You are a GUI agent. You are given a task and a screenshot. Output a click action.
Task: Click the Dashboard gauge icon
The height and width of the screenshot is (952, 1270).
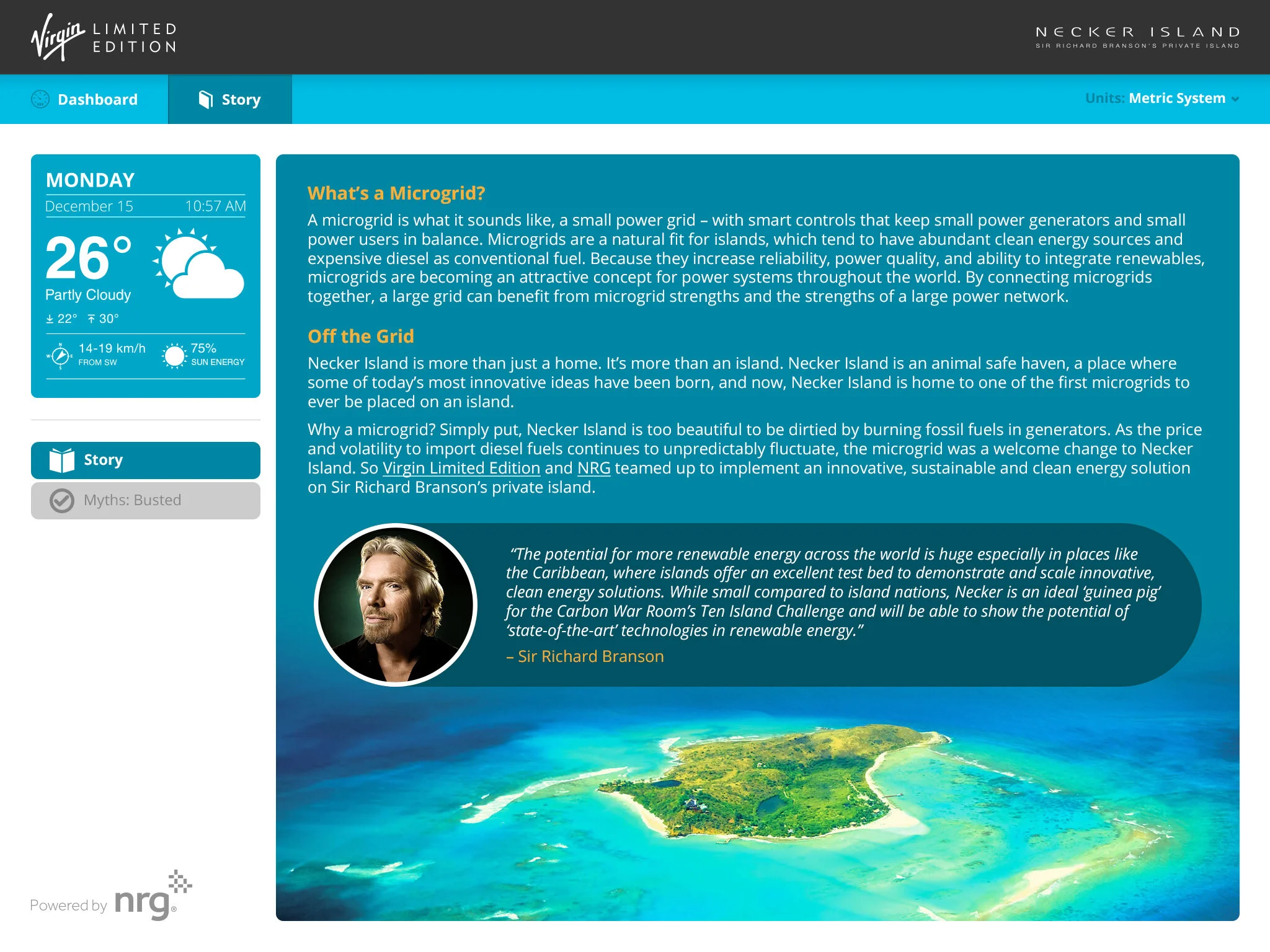pyautogui.click(x=40, y=99)
